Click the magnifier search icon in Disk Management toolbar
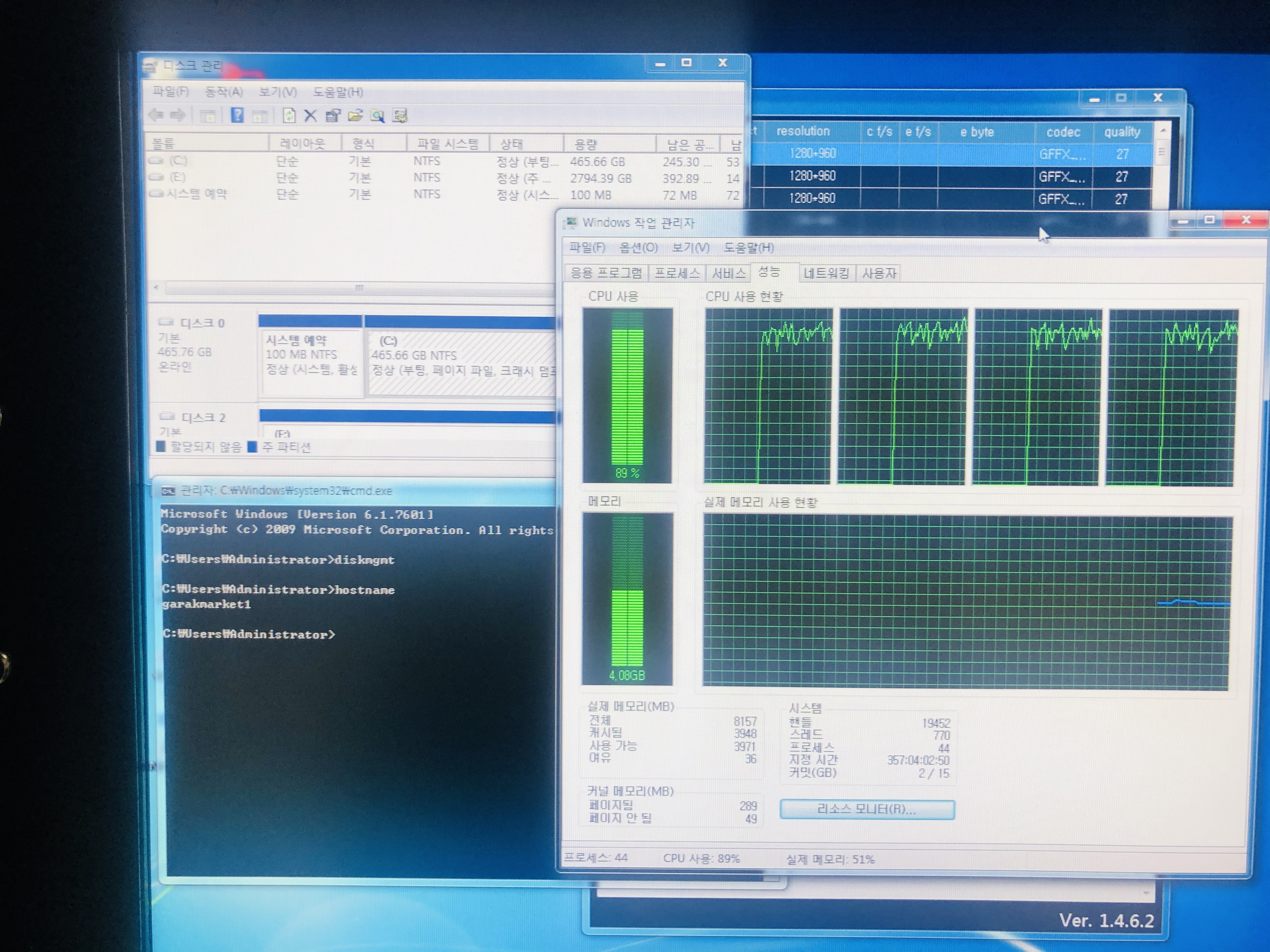Screen dimensions: 1270x952 377,116
